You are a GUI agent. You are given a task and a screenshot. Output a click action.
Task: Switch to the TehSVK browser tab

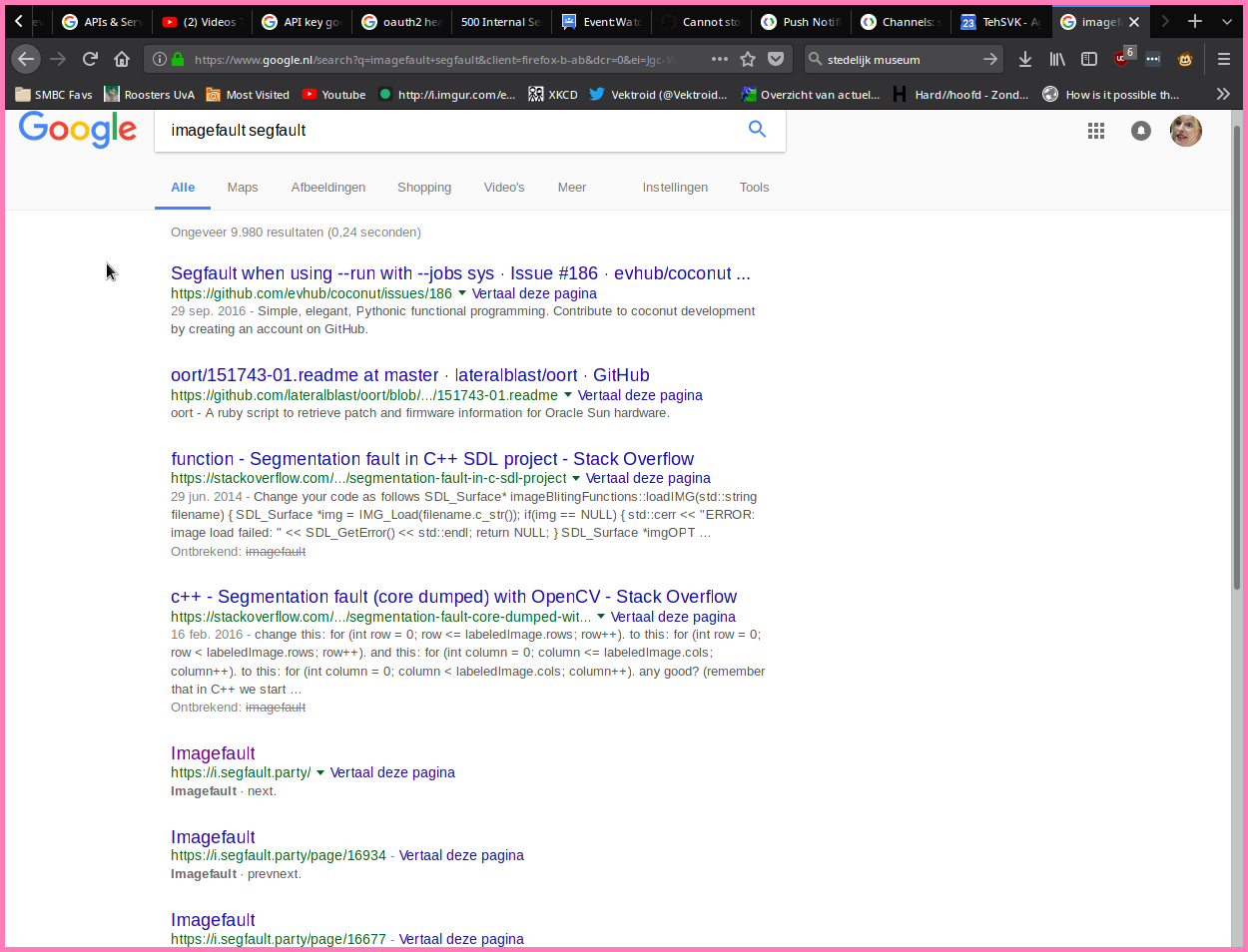[1001, 22]
